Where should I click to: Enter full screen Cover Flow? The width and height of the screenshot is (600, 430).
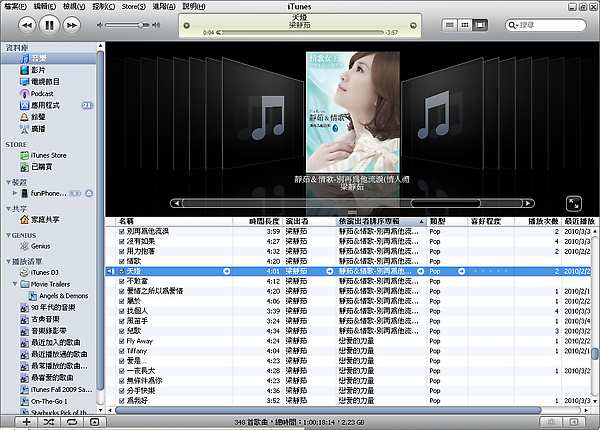[x=574, y=204]
